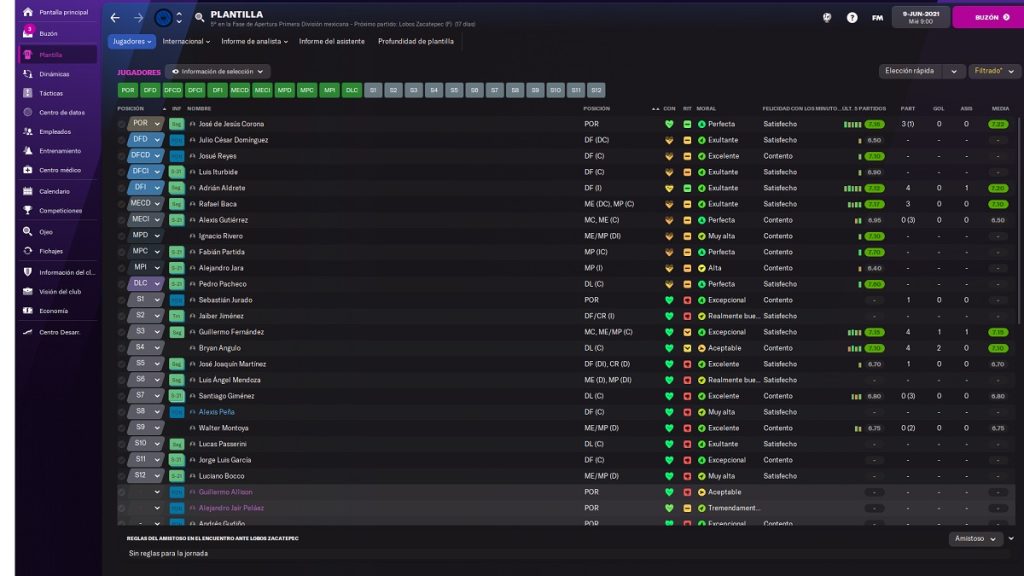This screenshot has width=1024, height=576.
Task: Open Centro médico from the sidebar
Action: point(29,170)
